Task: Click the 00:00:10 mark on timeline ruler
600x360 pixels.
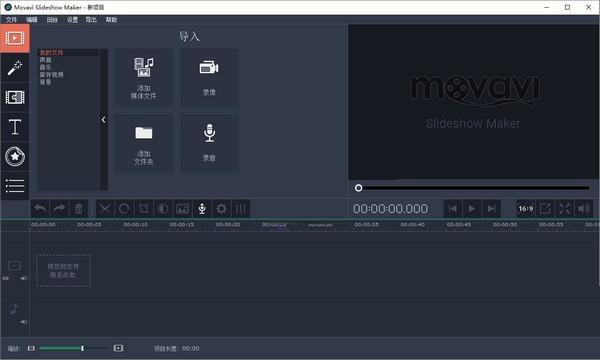Action: tap(135, 225)
